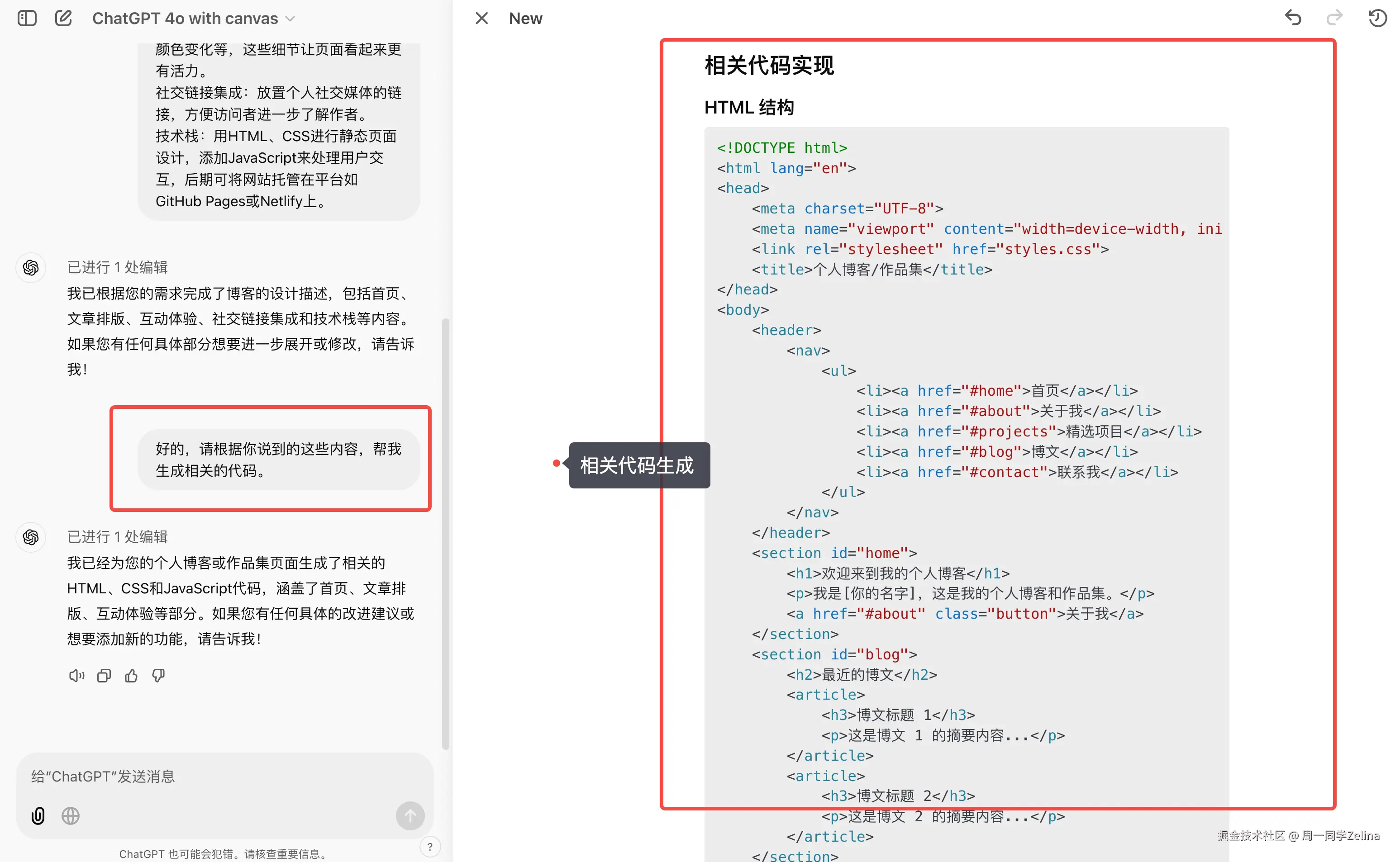The width and height of the screenshot is (1400, 862).
Task: Send the message with the arrow button
Action: [410, 815]
